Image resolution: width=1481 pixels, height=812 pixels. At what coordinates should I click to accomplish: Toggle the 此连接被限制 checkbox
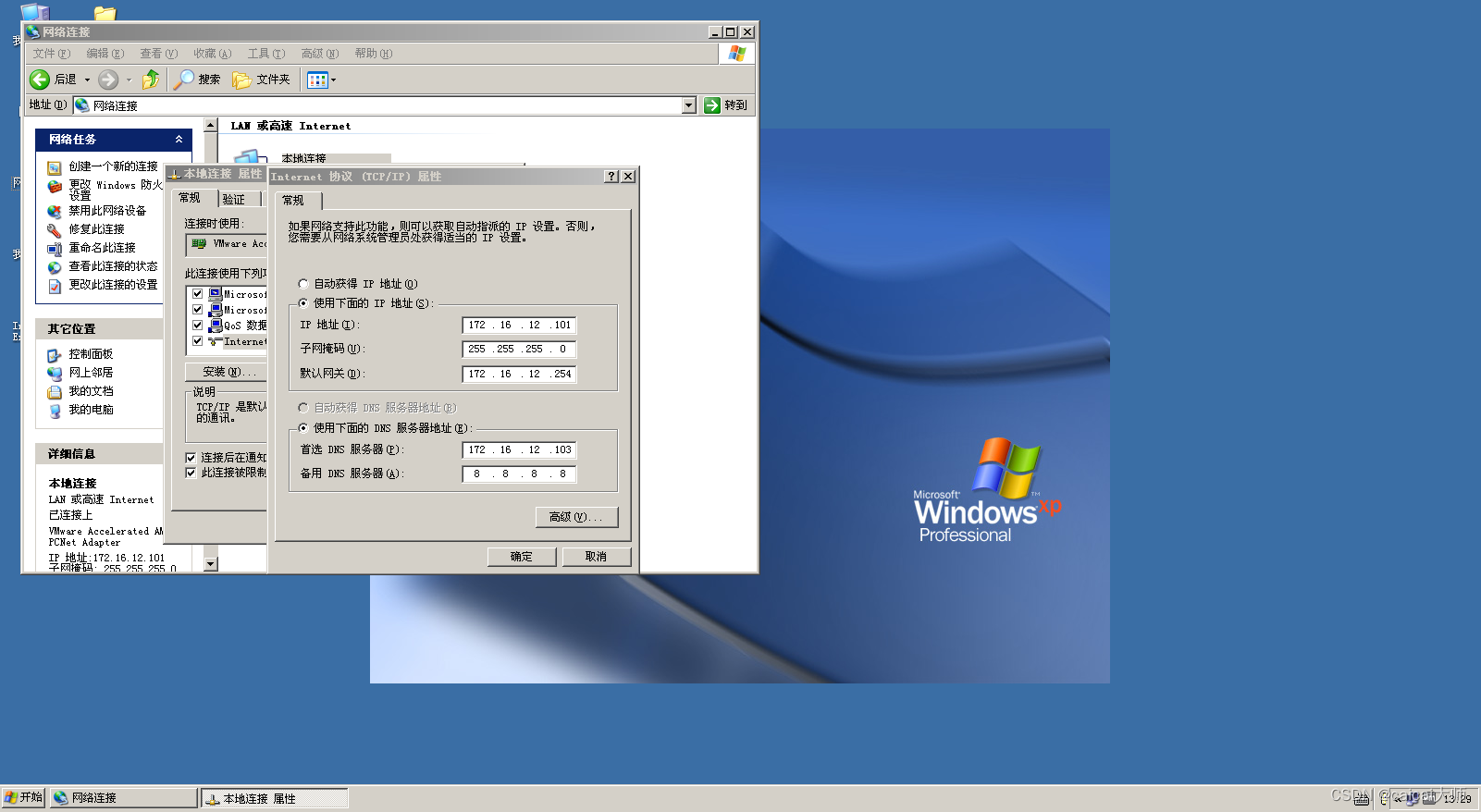(191, 473)
